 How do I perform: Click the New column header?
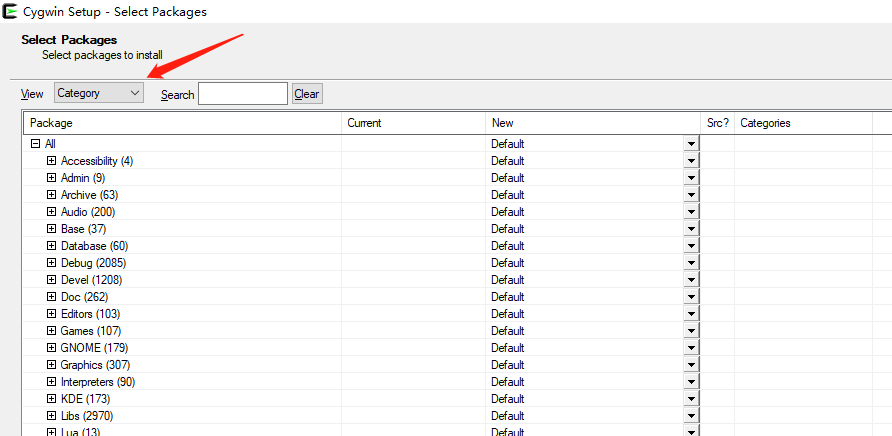click(x=593, y=123)
